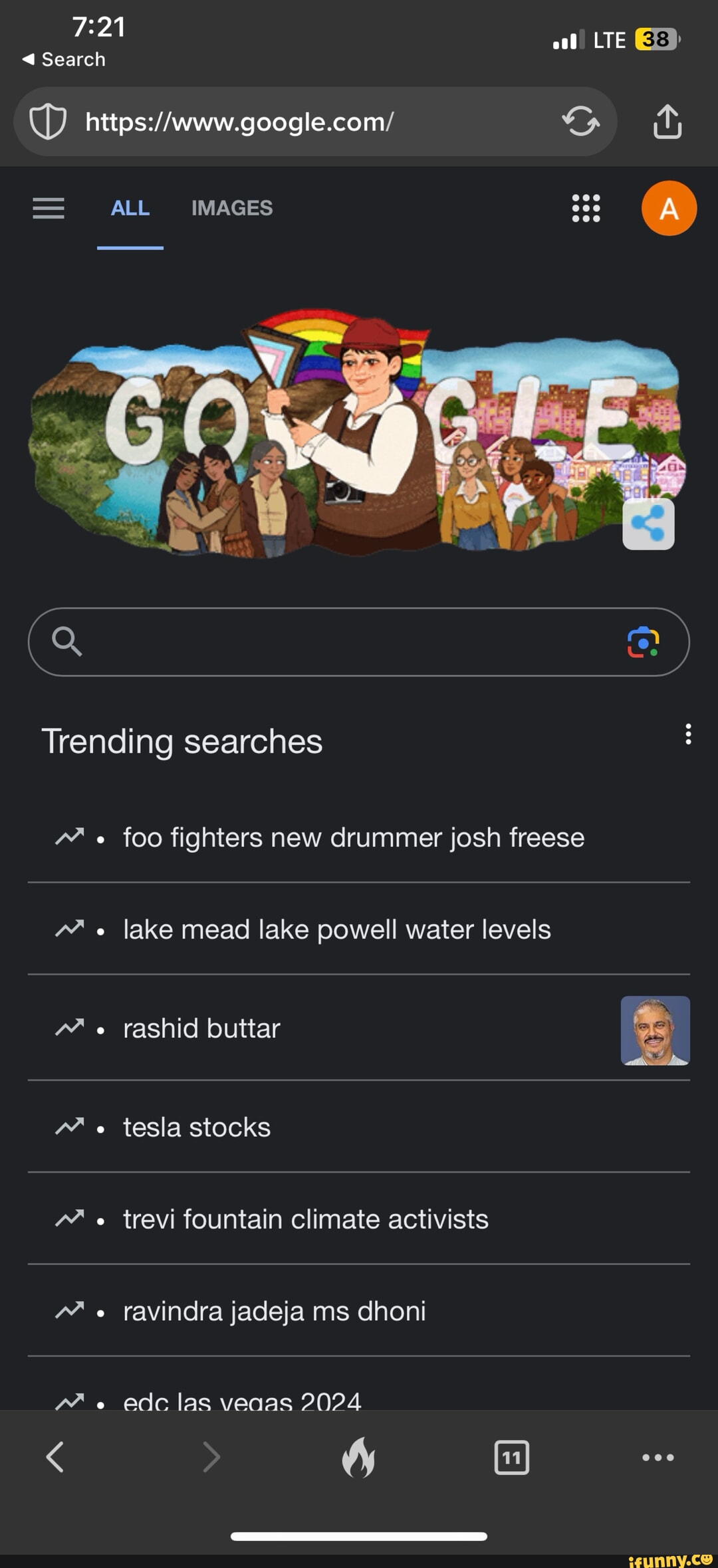
Task: Open browser three-dot more menu
Action: pos(658,1457)
